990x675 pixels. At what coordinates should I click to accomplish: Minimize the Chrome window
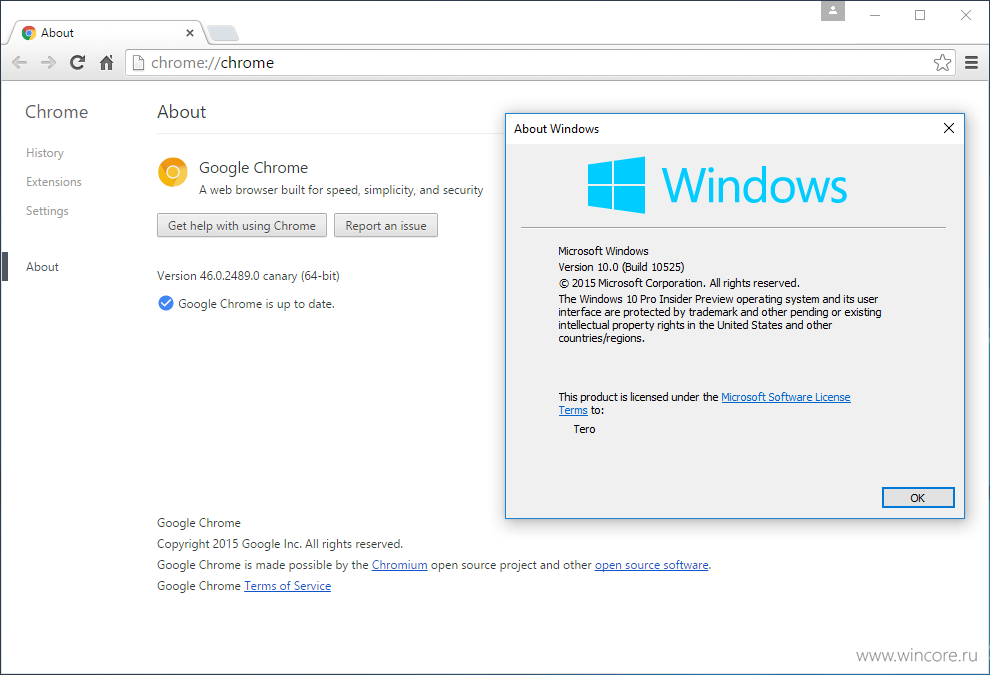coord(874,15)
